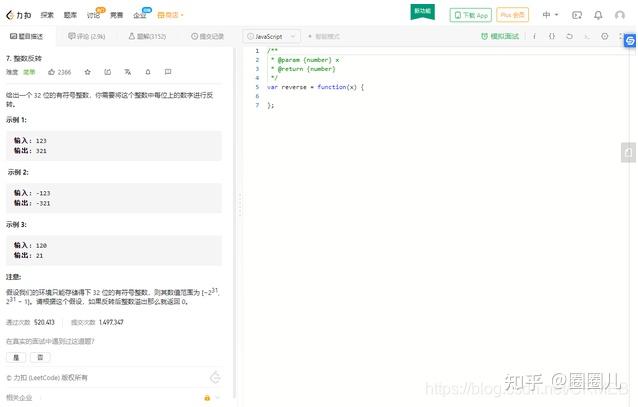Click the '@return {number}' comment line
Viewport: 638px width, 407px height.
tap(303, 69)
